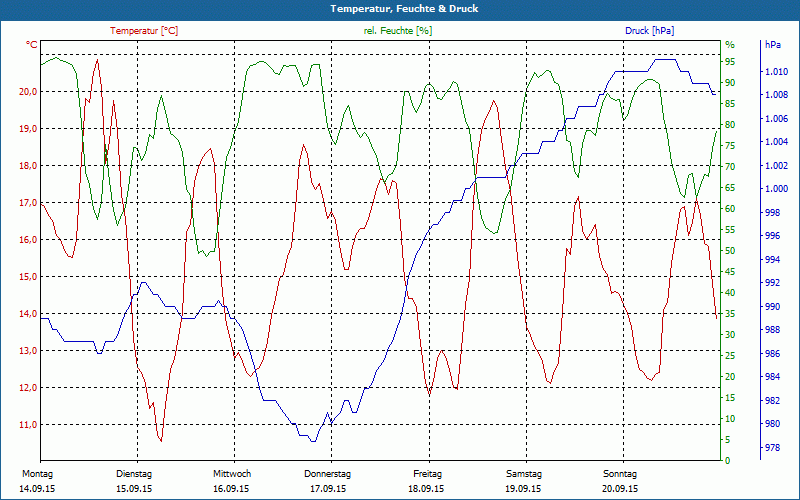Click the 'Sonntag' day label
Viewport: 800px width, 500px height.
tap(620, 474)
